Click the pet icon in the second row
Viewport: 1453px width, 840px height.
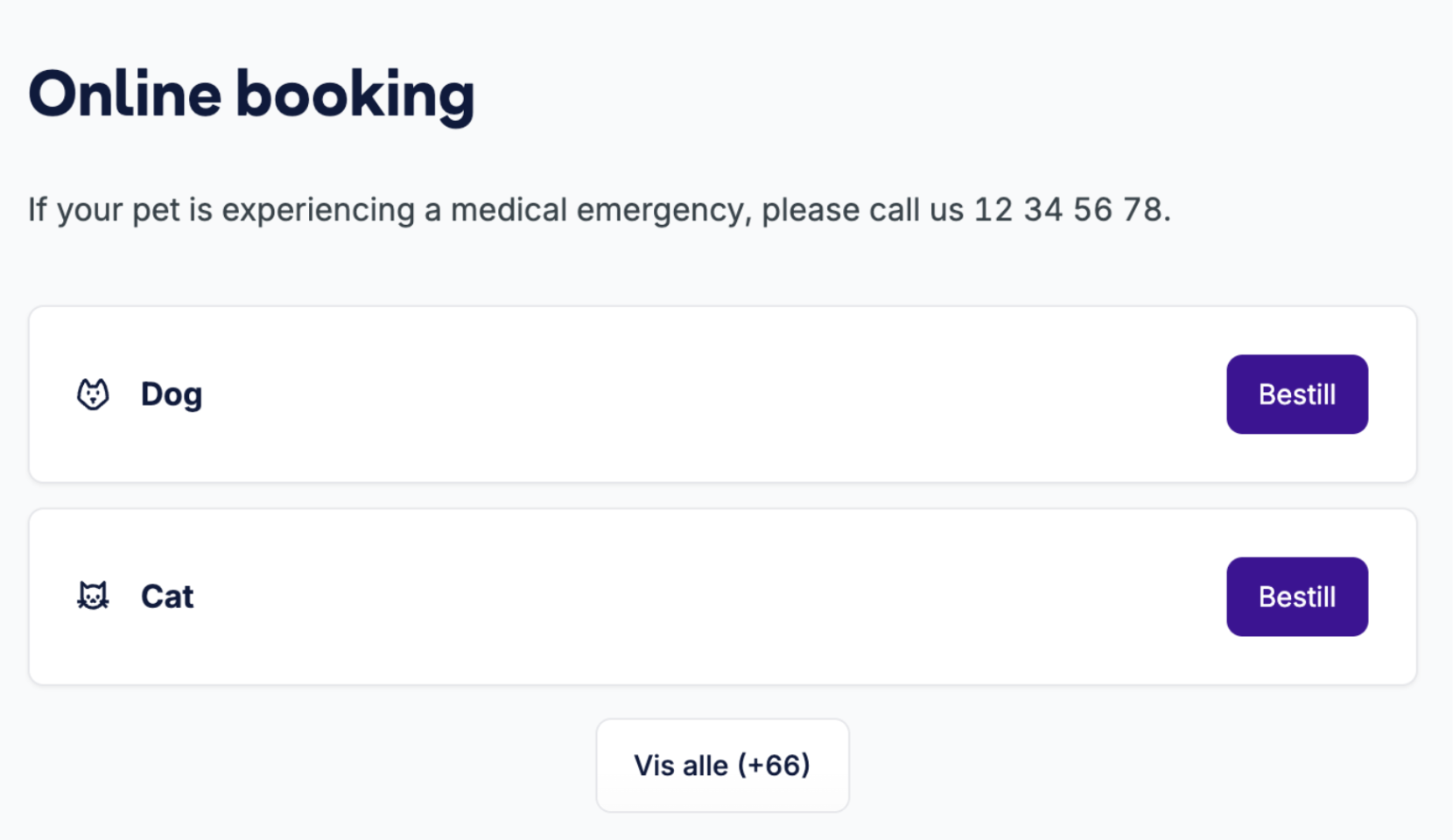[93, 596]
